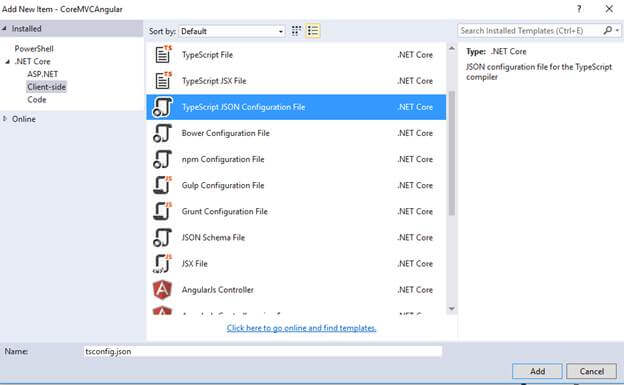The height and width of the screenshot is (385, 624).
Task: Click the Online tree label
Action: pyautogui.click(x=23, y=119)
